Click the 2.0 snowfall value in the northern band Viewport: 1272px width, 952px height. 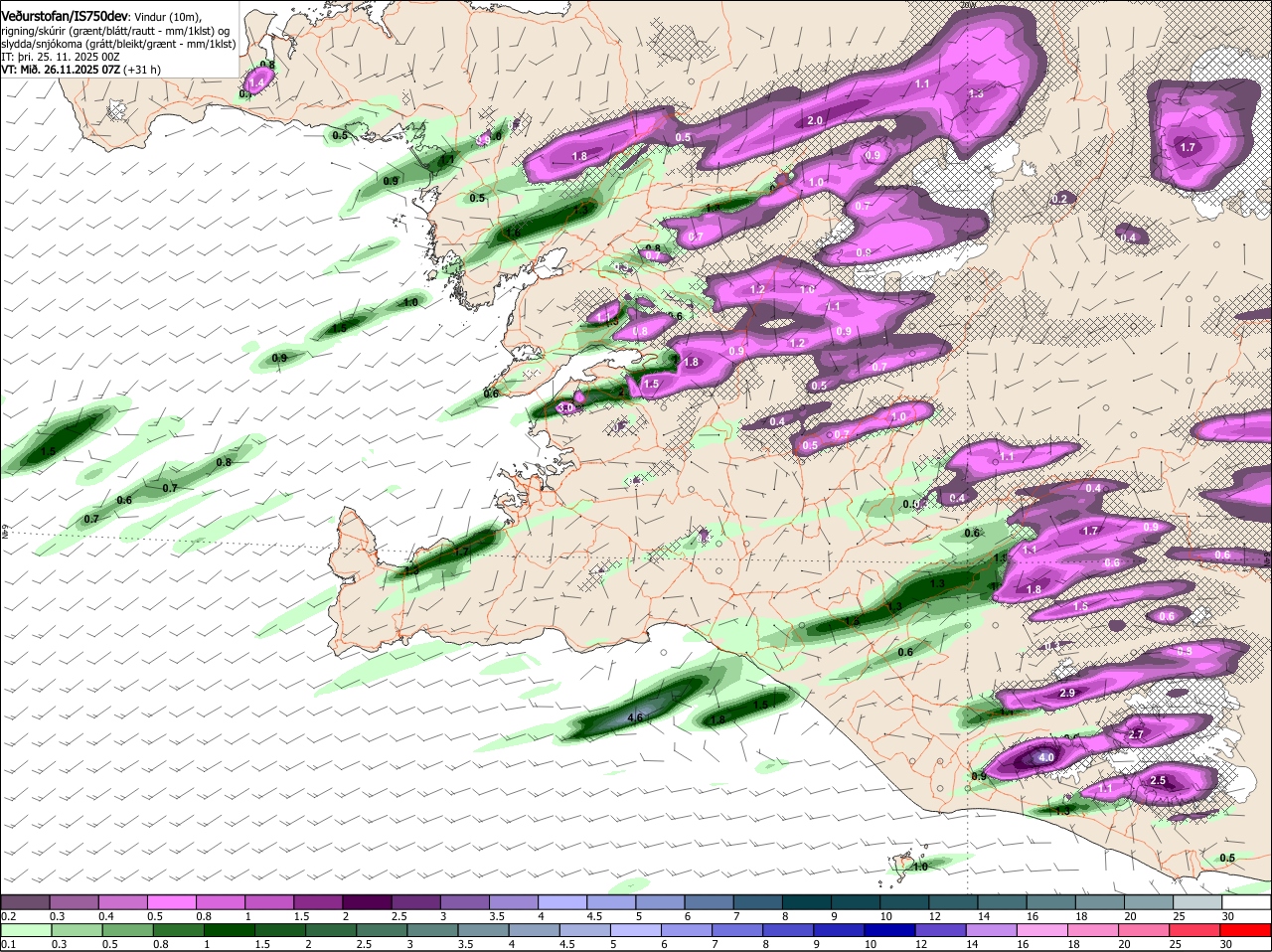click(x=815, y=120)
